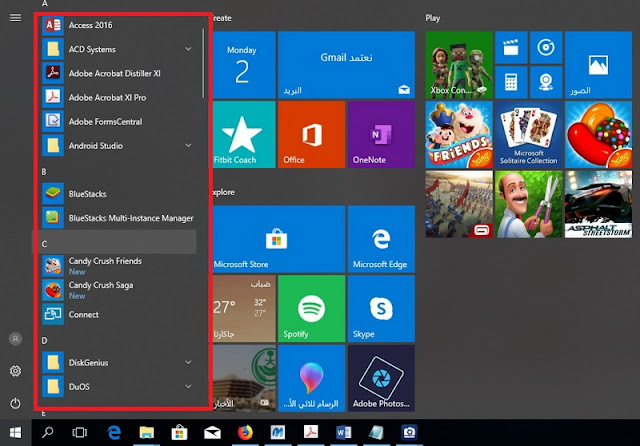This screenshot has height=446, width=640.
Task: Open the Gardenscapes game tile
Action: tap(529, 204)
